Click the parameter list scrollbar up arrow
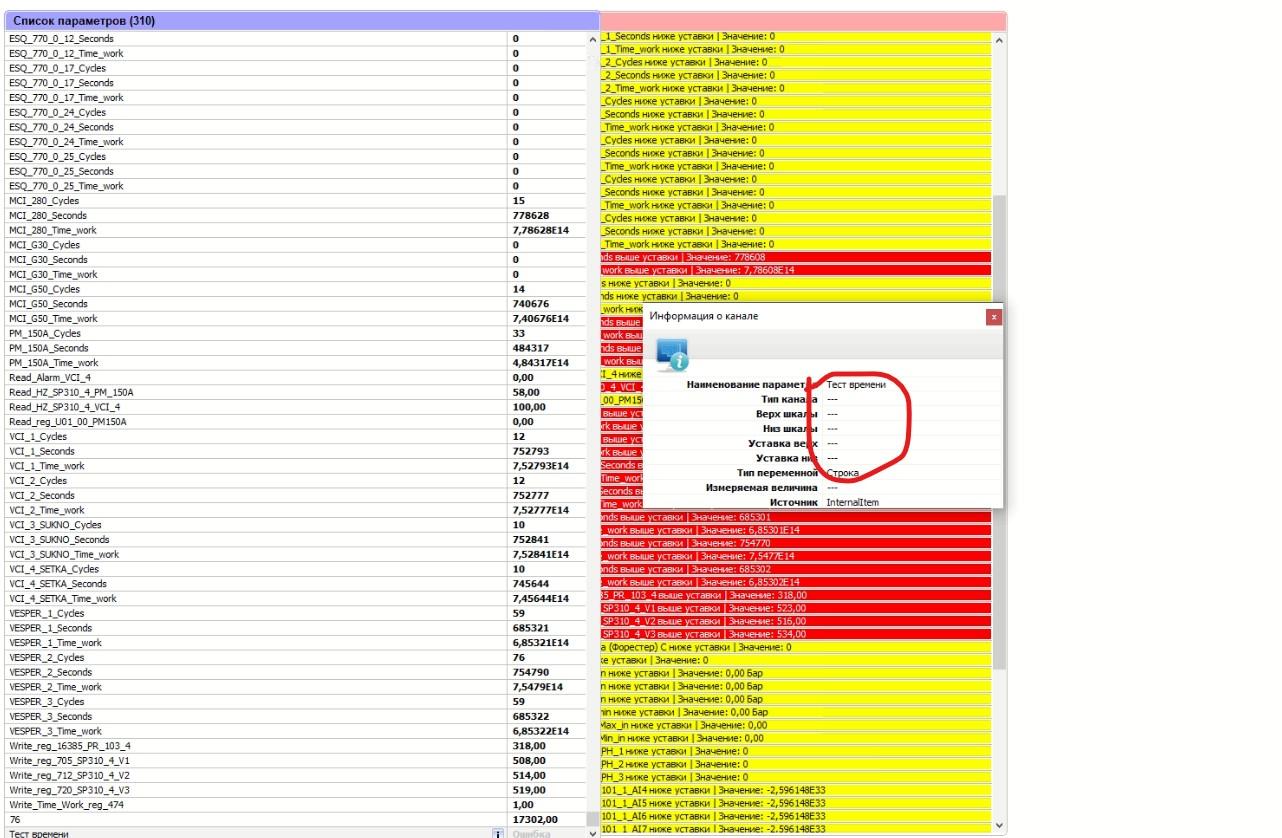 coord(592,39)
